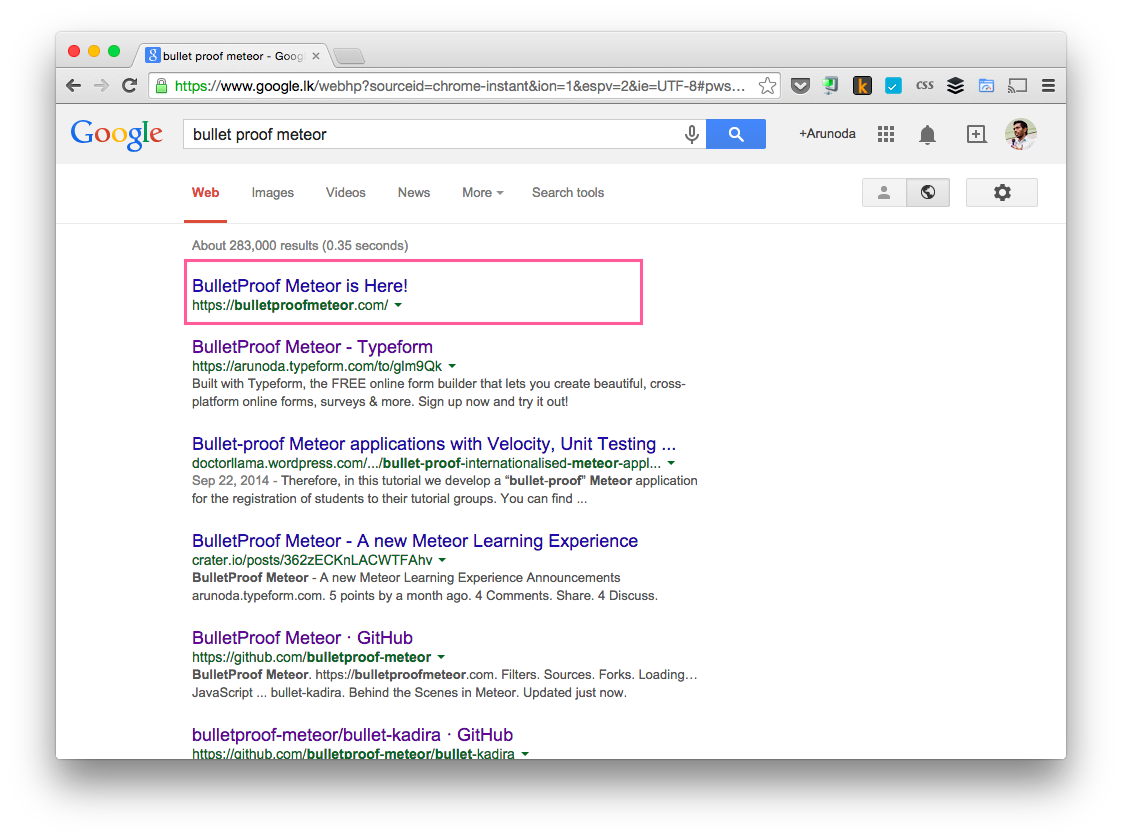Go forward with the browser forward arrow
The width and height of the screenshot is (1122, 839).
102,86
